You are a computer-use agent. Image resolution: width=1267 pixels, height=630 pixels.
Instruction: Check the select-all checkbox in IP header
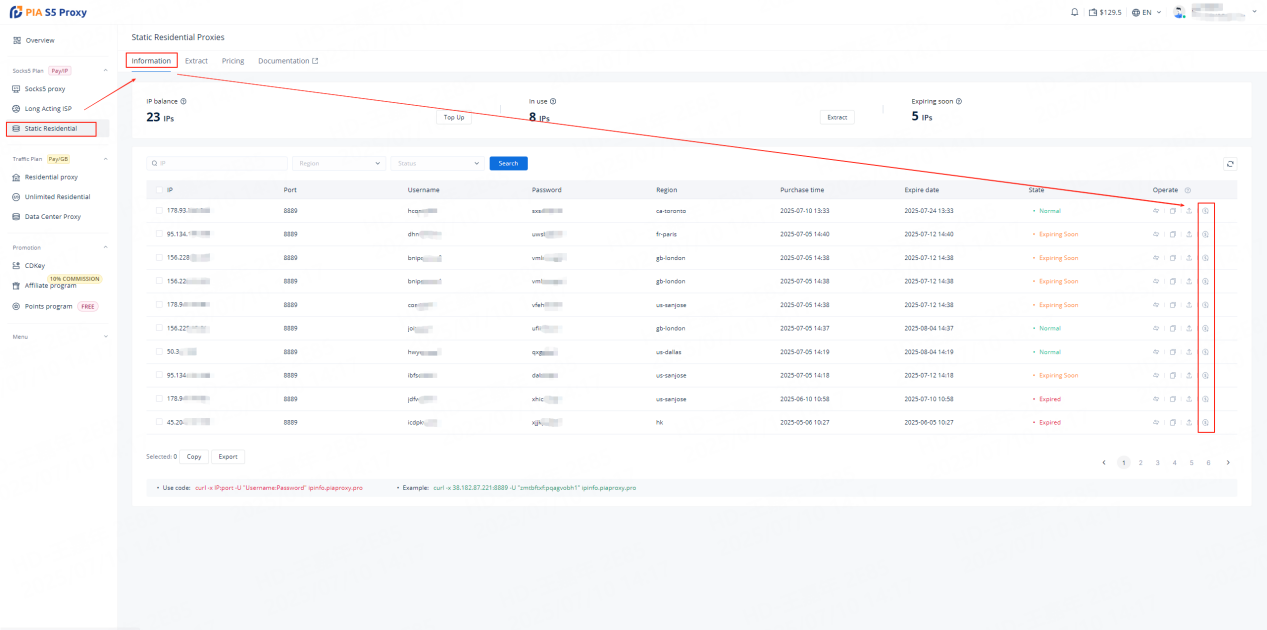[x=159, y=190]
